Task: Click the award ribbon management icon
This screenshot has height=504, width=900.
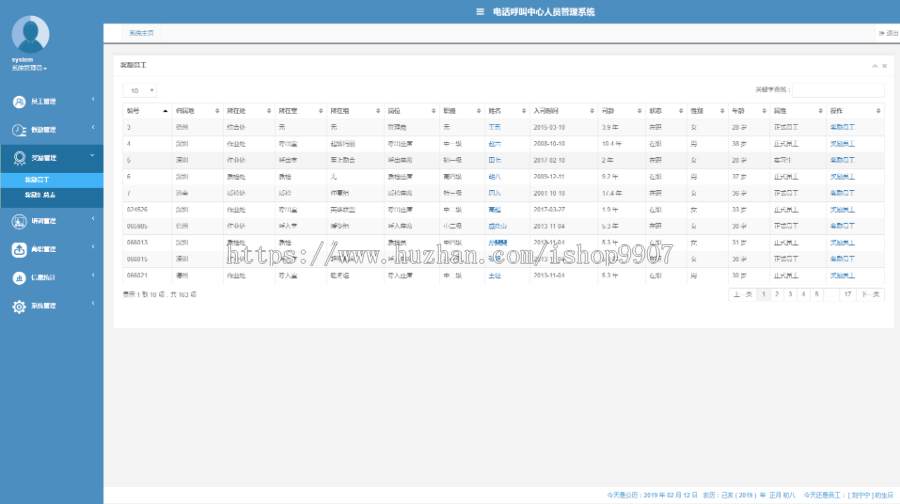Action: tap(19, 158)
